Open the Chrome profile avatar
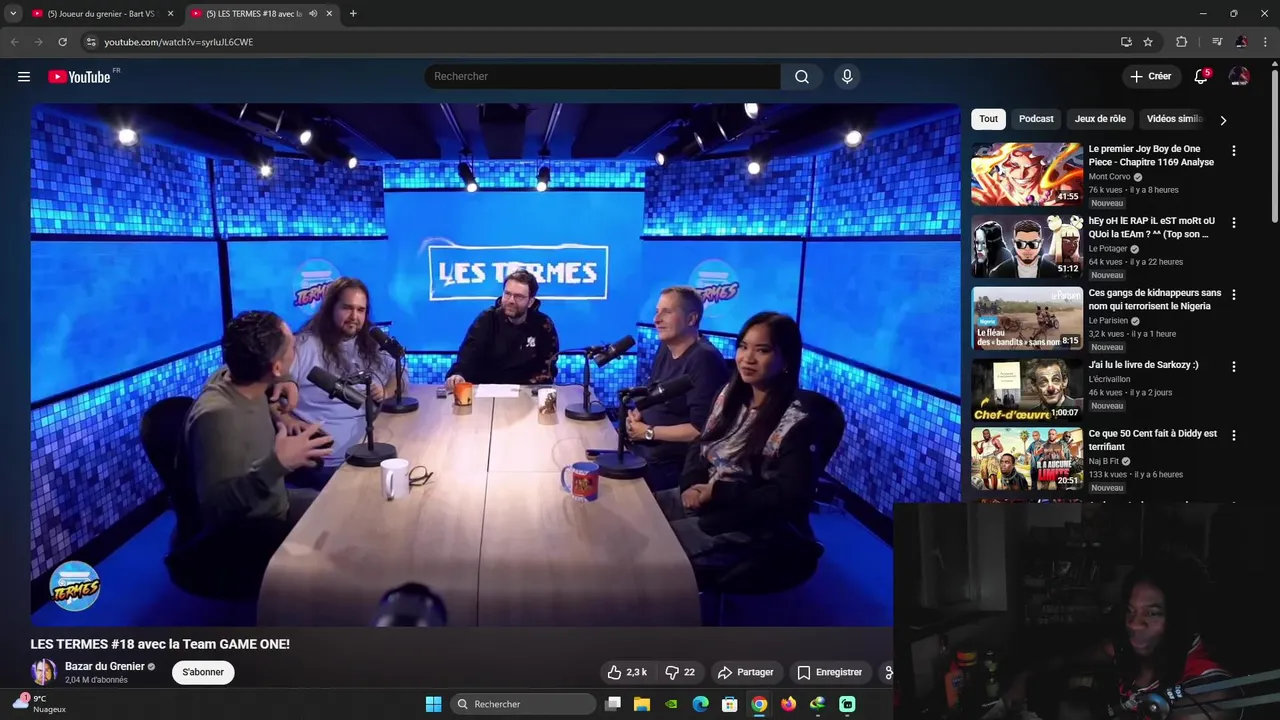Viewport: 1280px width, 720px height. pyautogui.click(x=1241, y=42)
